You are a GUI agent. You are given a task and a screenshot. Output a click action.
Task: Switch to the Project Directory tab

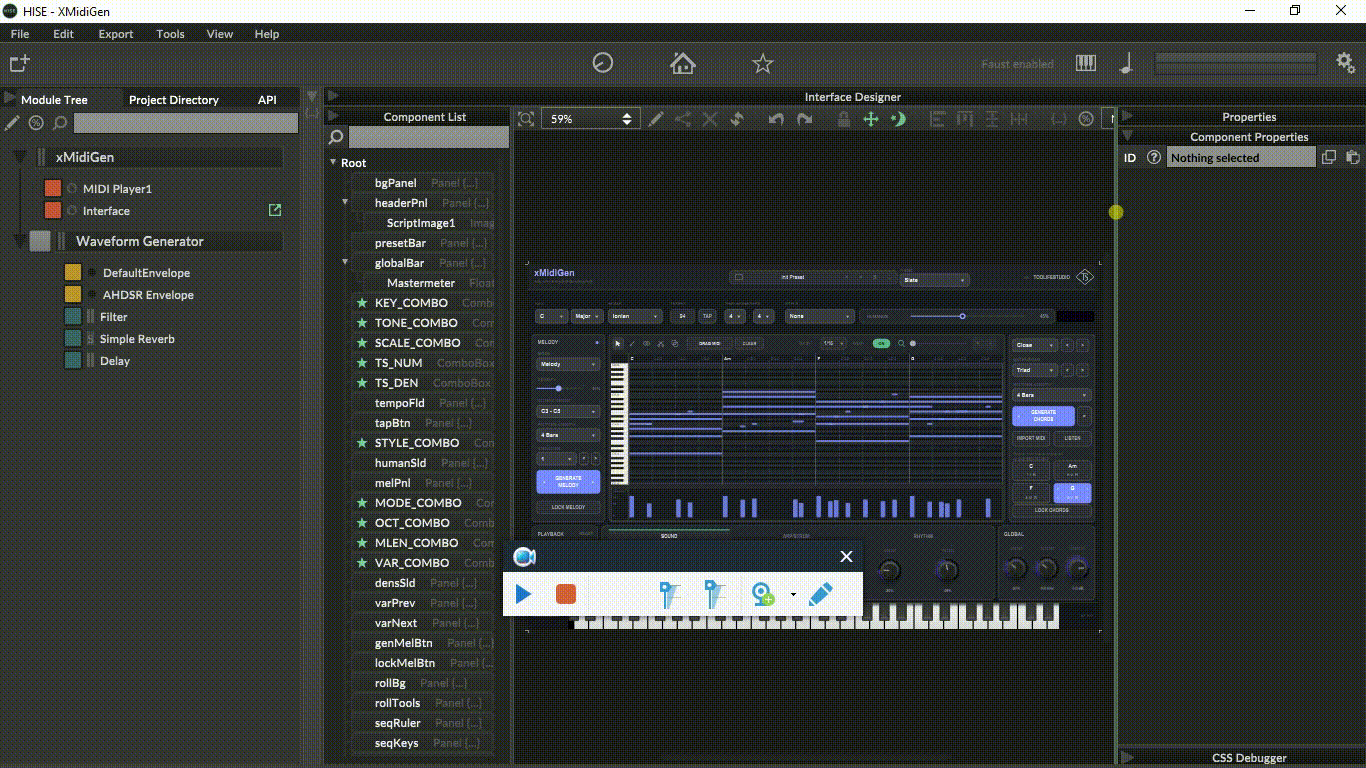[x=174, y=100]
